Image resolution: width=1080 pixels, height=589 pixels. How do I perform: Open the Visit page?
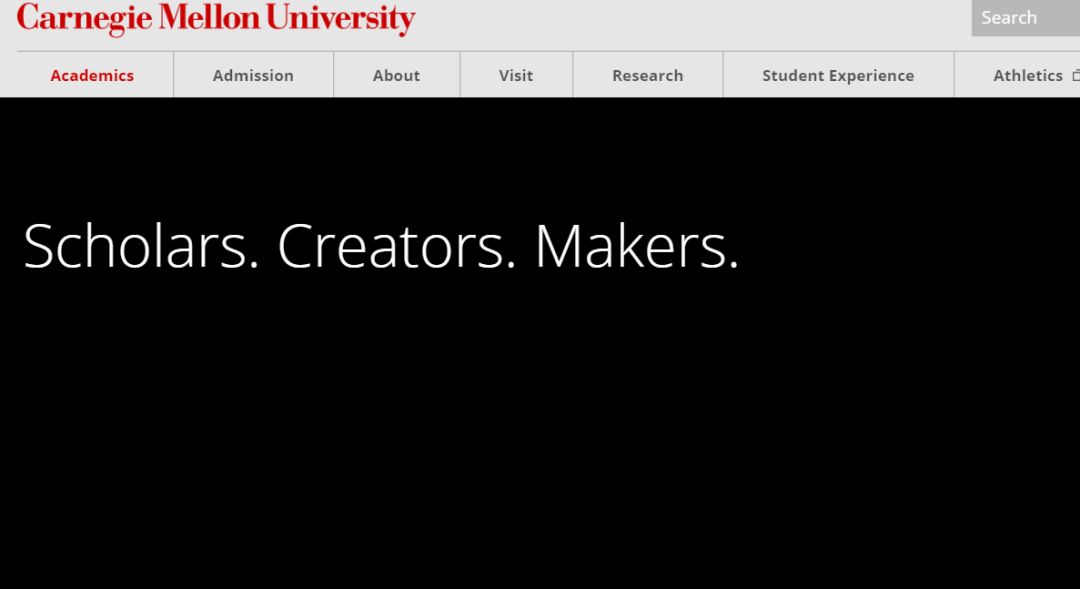coord(517,75)
